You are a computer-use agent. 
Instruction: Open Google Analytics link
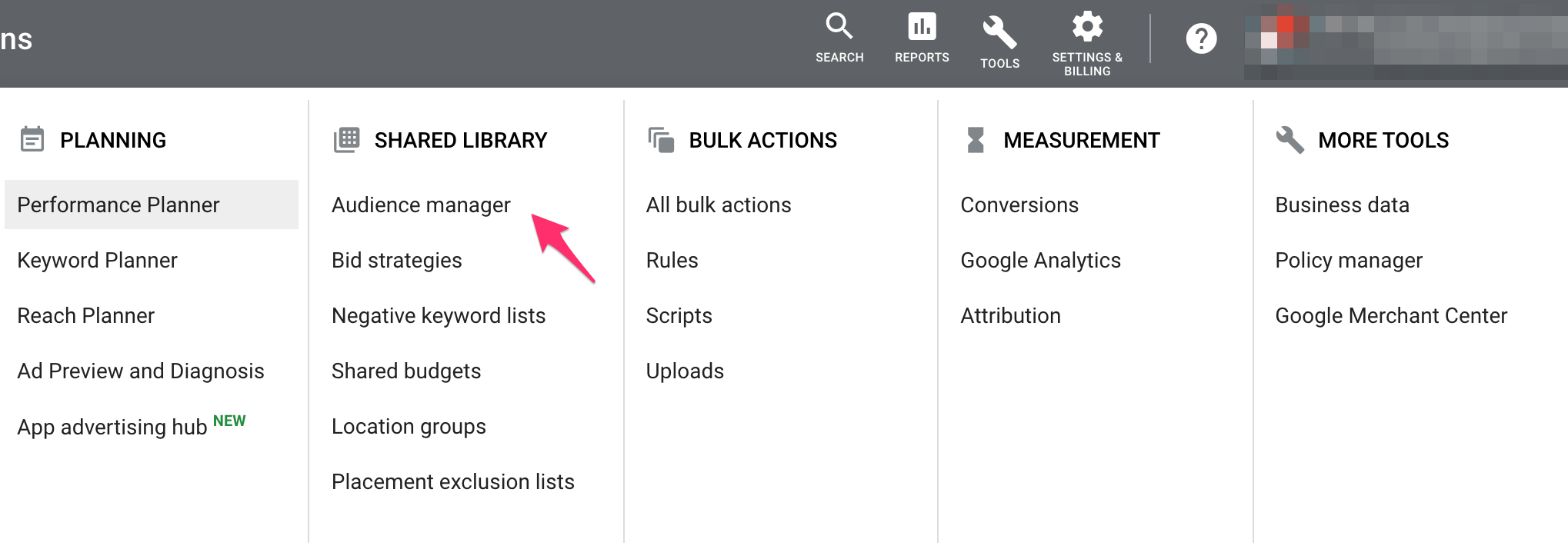(1040, 261)
